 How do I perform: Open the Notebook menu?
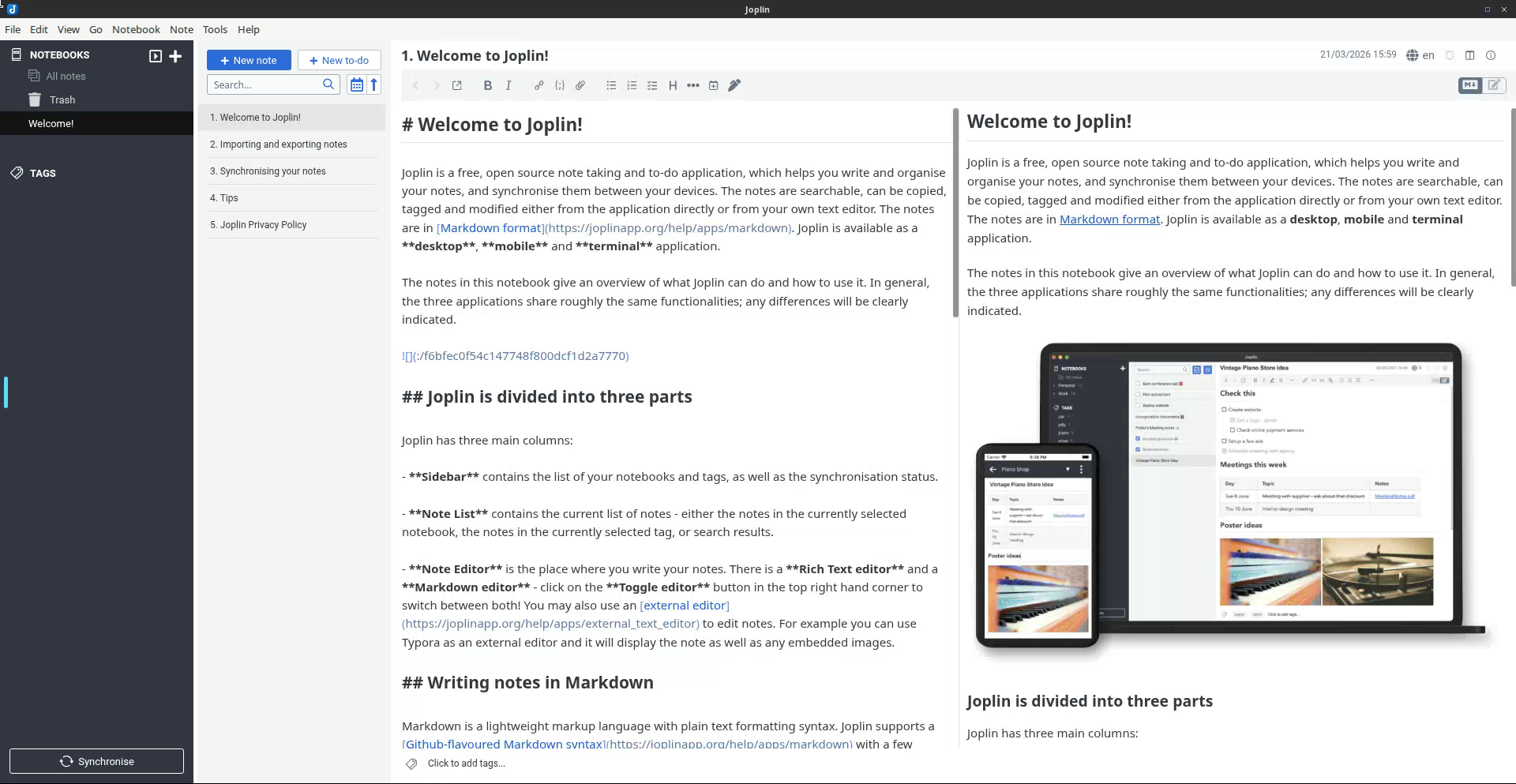[136, 29]
